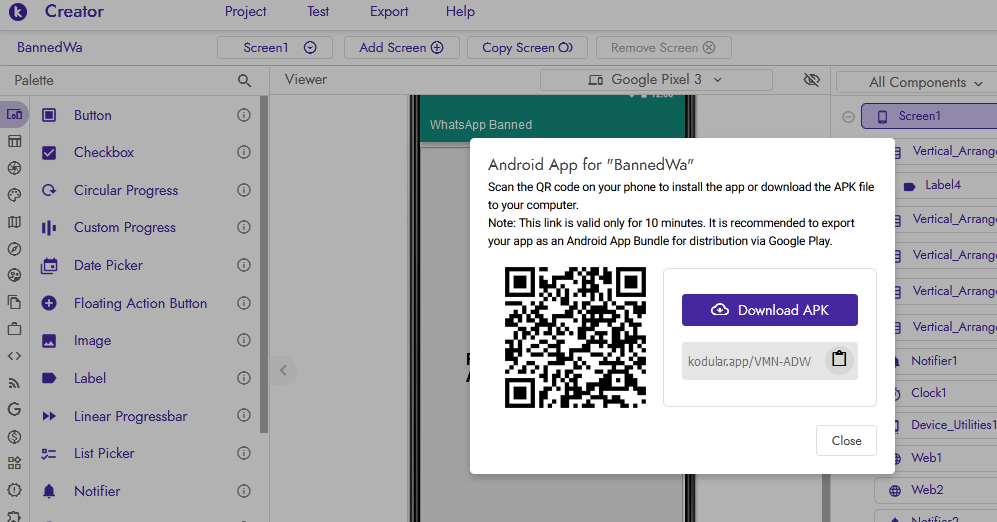Select Screen1 in the component tree

(x=929, y=116)
